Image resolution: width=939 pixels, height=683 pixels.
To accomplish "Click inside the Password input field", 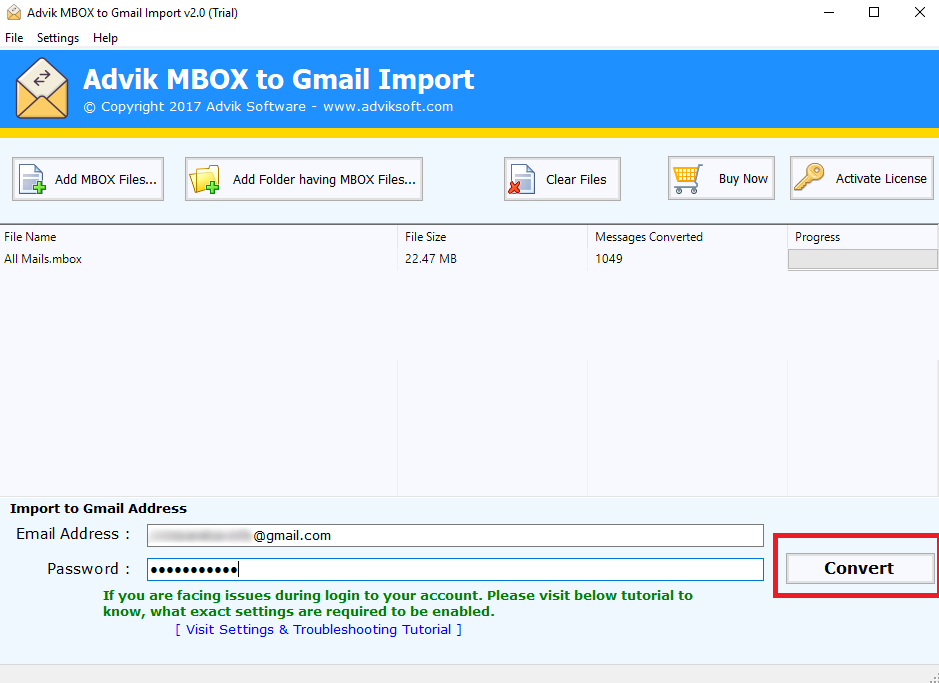I will point(455,569).
